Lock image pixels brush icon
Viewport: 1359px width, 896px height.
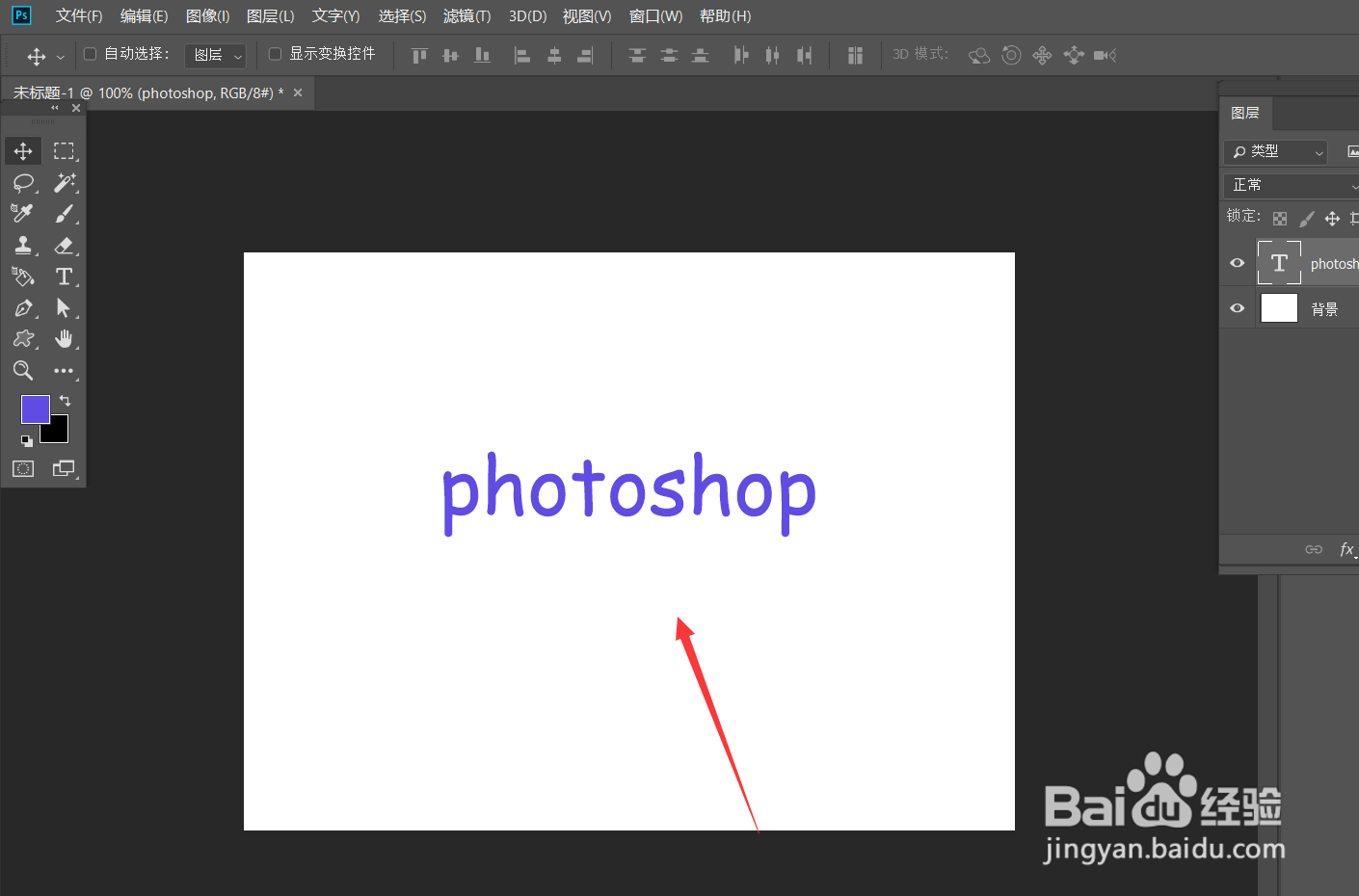(1306, 219)
